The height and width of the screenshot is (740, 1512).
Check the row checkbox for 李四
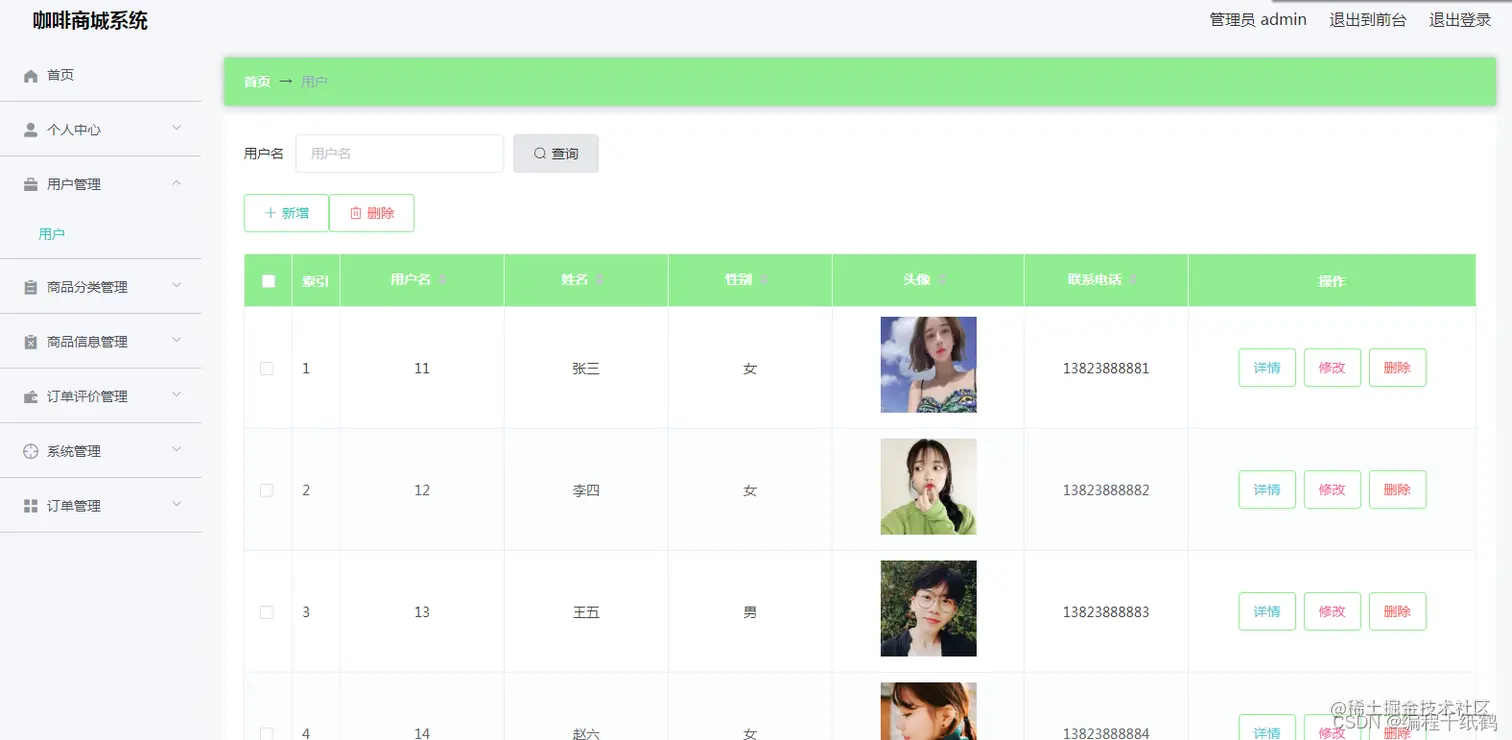click(267, 490)
